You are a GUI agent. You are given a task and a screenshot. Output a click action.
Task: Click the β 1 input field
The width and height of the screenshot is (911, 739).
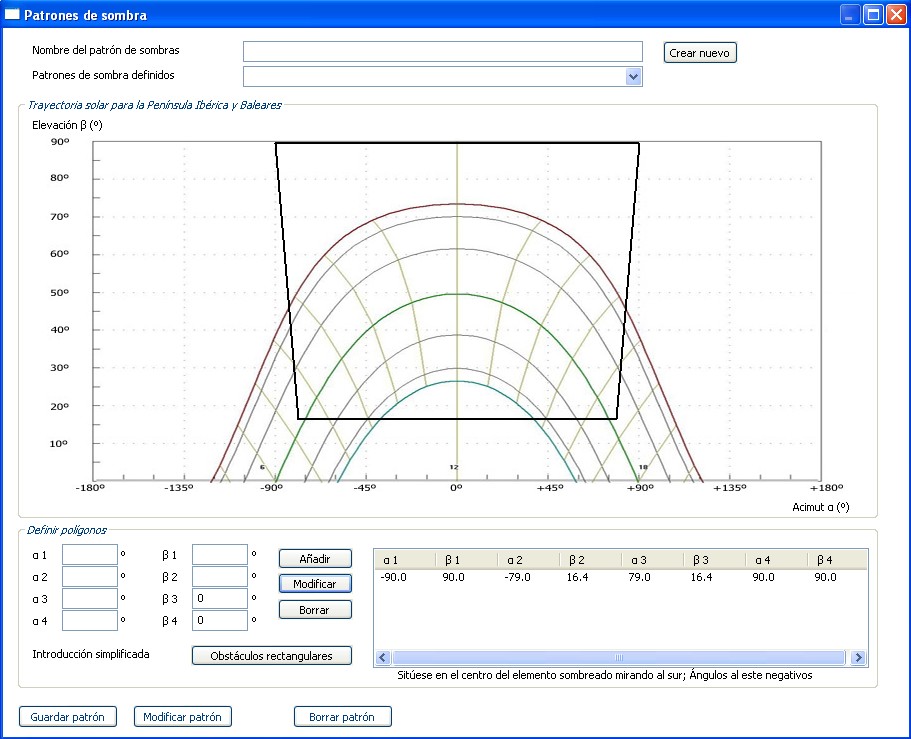point(219,554)
